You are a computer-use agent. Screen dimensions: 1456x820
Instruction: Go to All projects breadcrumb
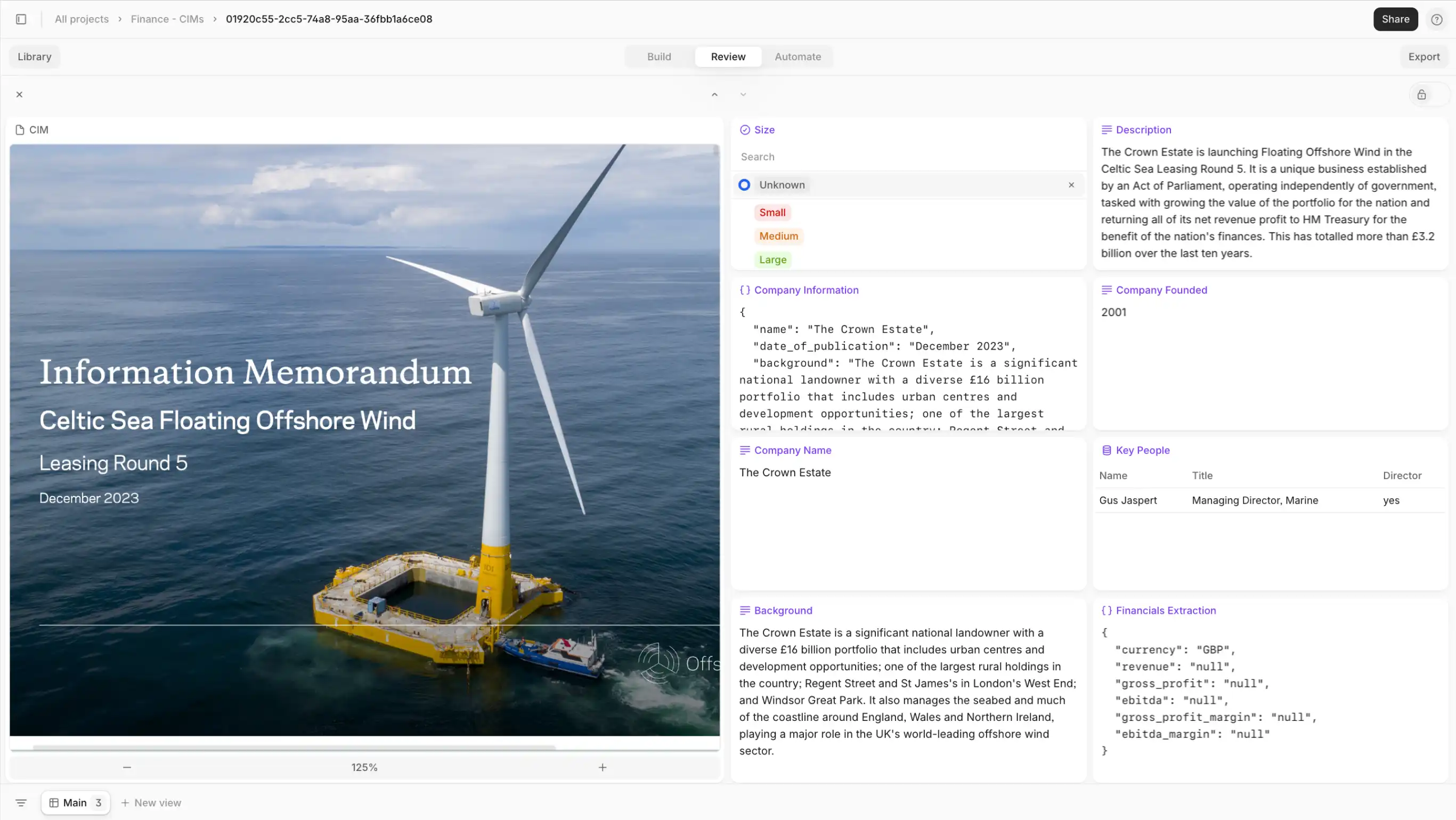pyautogui.click(x=82, y=19)
